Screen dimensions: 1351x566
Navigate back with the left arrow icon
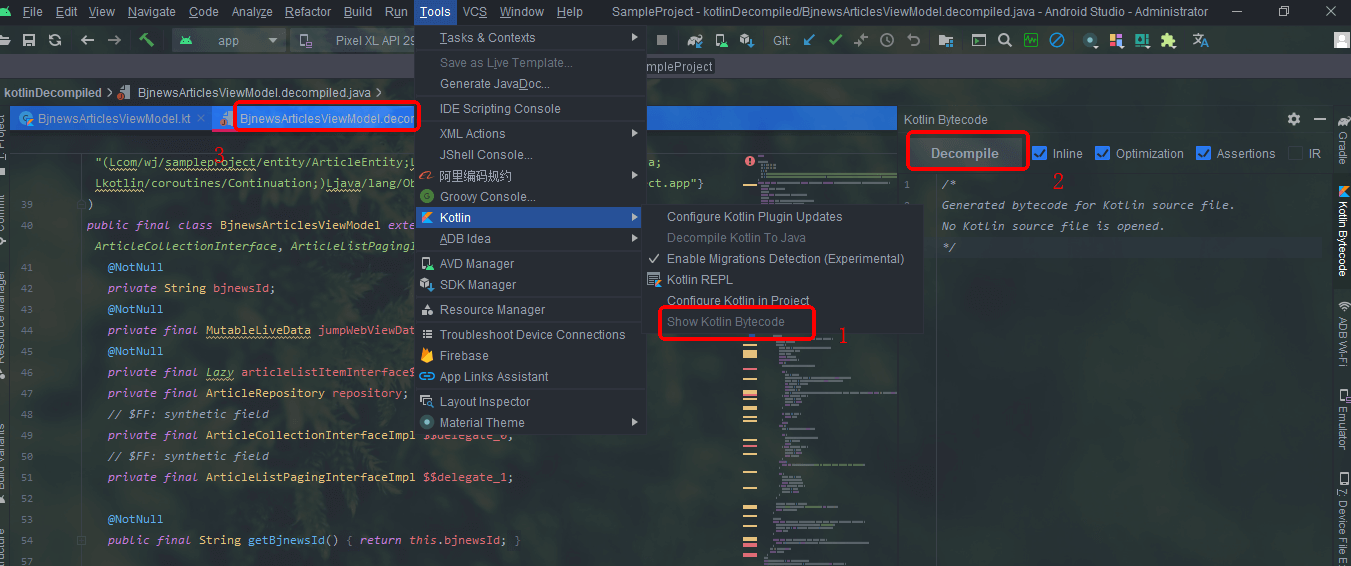click(87, 41)
